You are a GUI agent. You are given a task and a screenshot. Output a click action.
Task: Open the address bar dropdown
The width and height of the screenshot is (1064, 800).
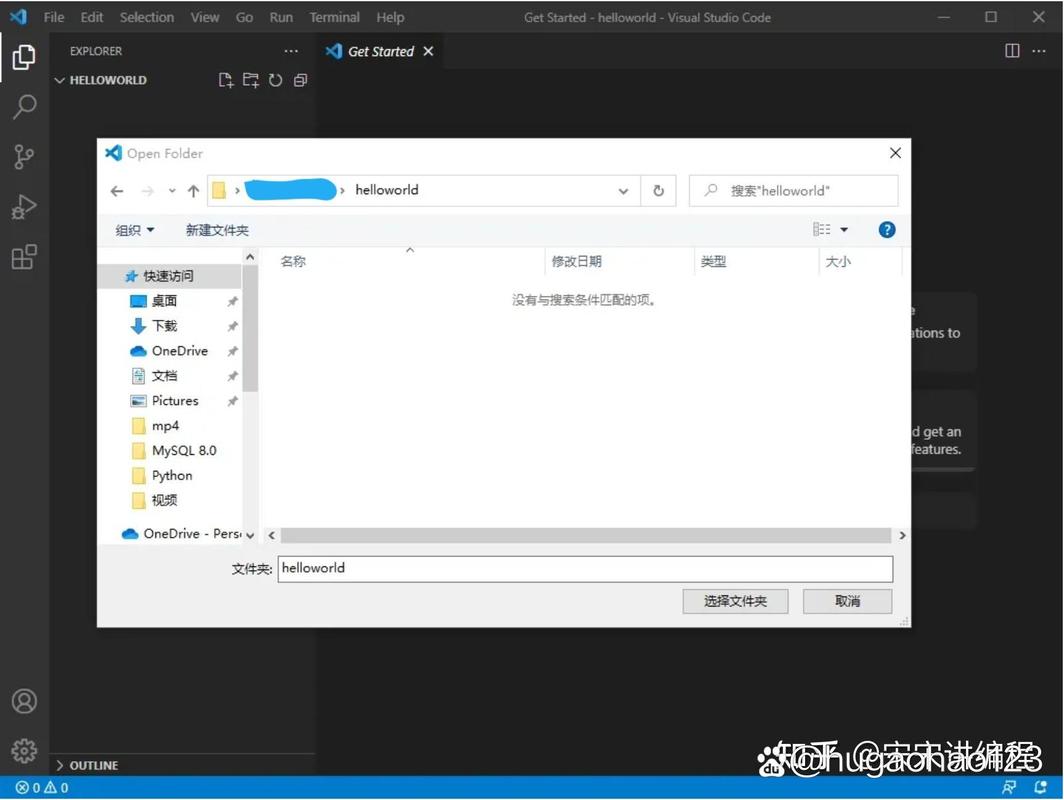click(623, 190)
